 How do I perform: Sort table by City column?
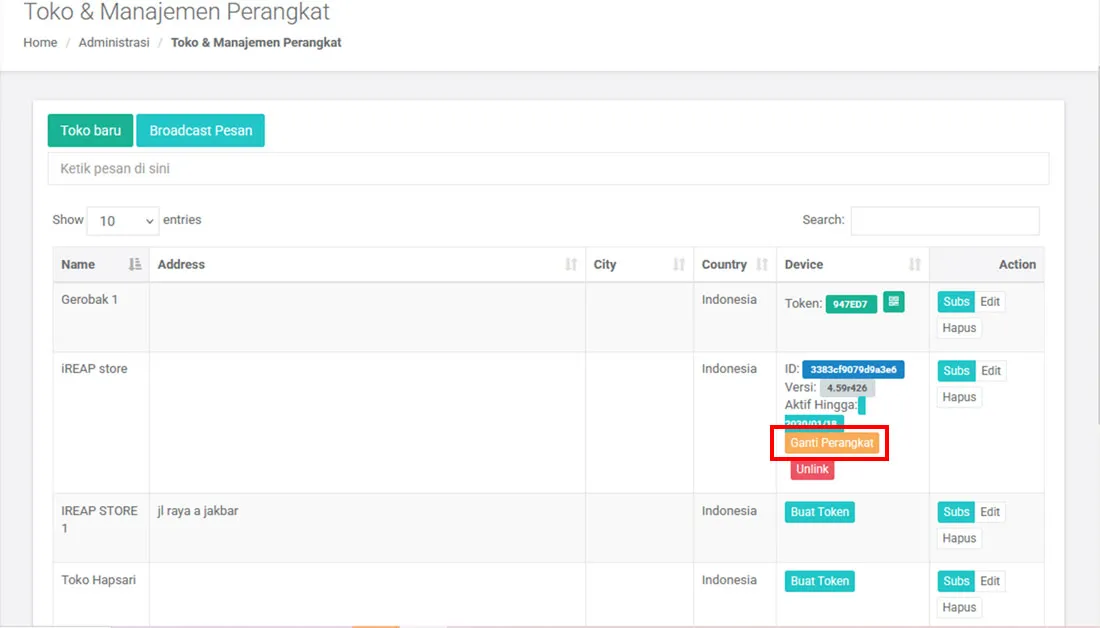639,265
